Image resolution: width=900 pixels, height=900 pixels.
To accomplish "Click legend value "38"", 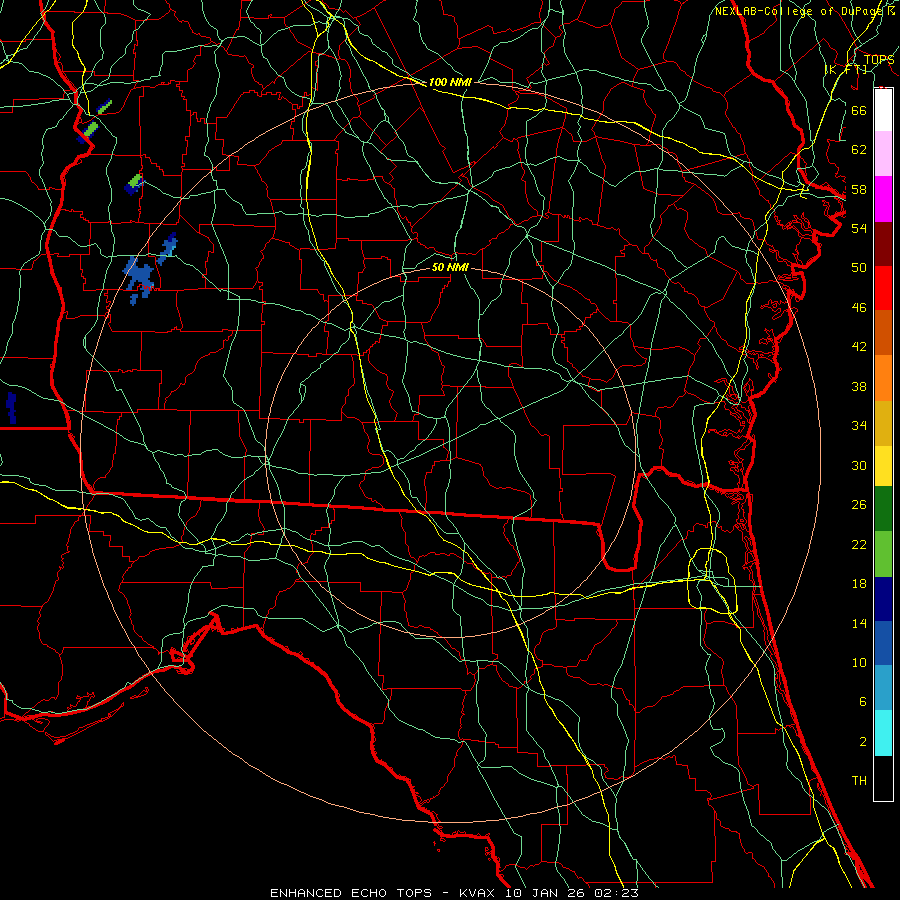I will click(x=859, y=386).
